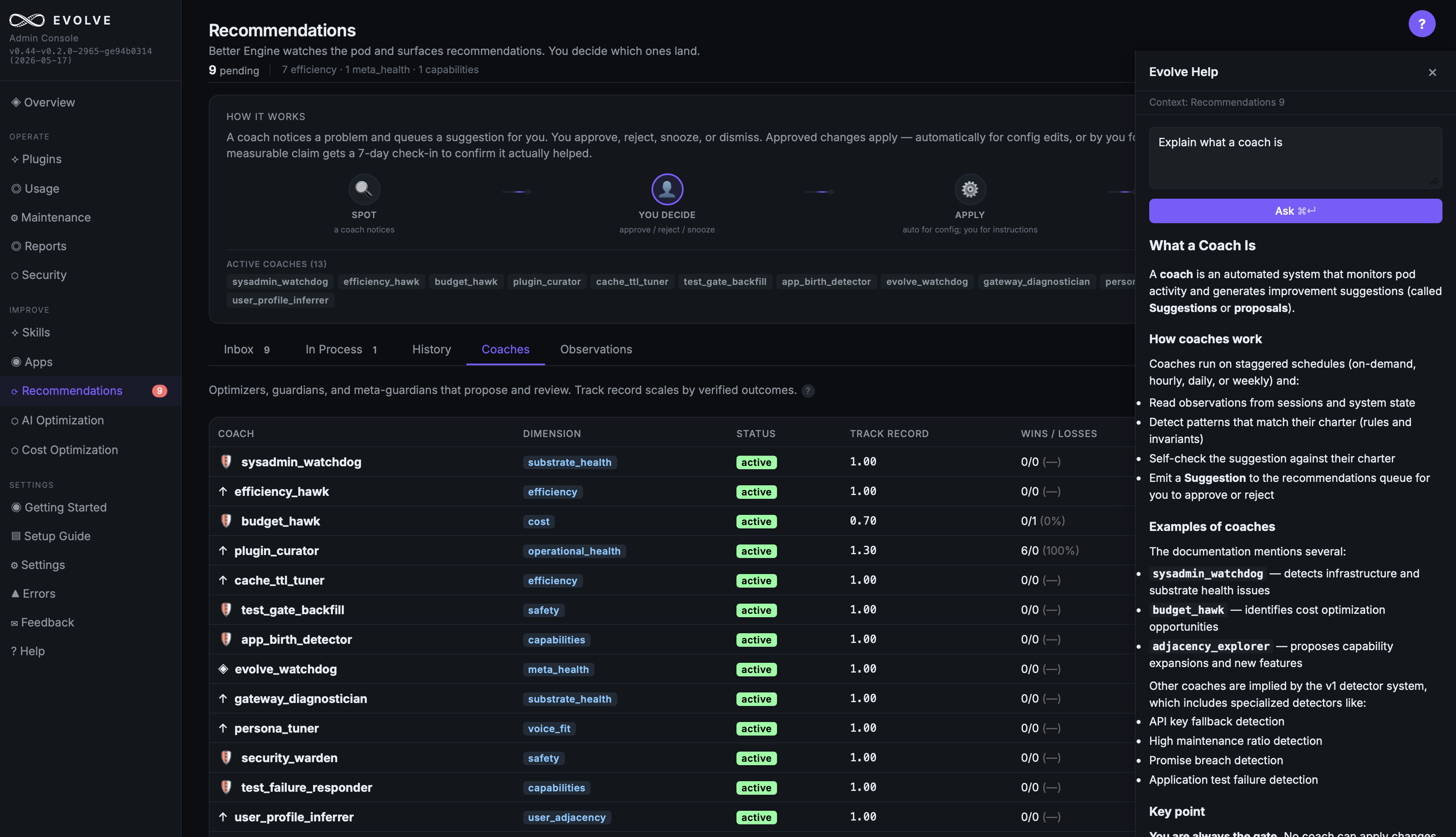Open Cost Optimization
Viewport: 1456px width, 837px height.
click(90, 450)
